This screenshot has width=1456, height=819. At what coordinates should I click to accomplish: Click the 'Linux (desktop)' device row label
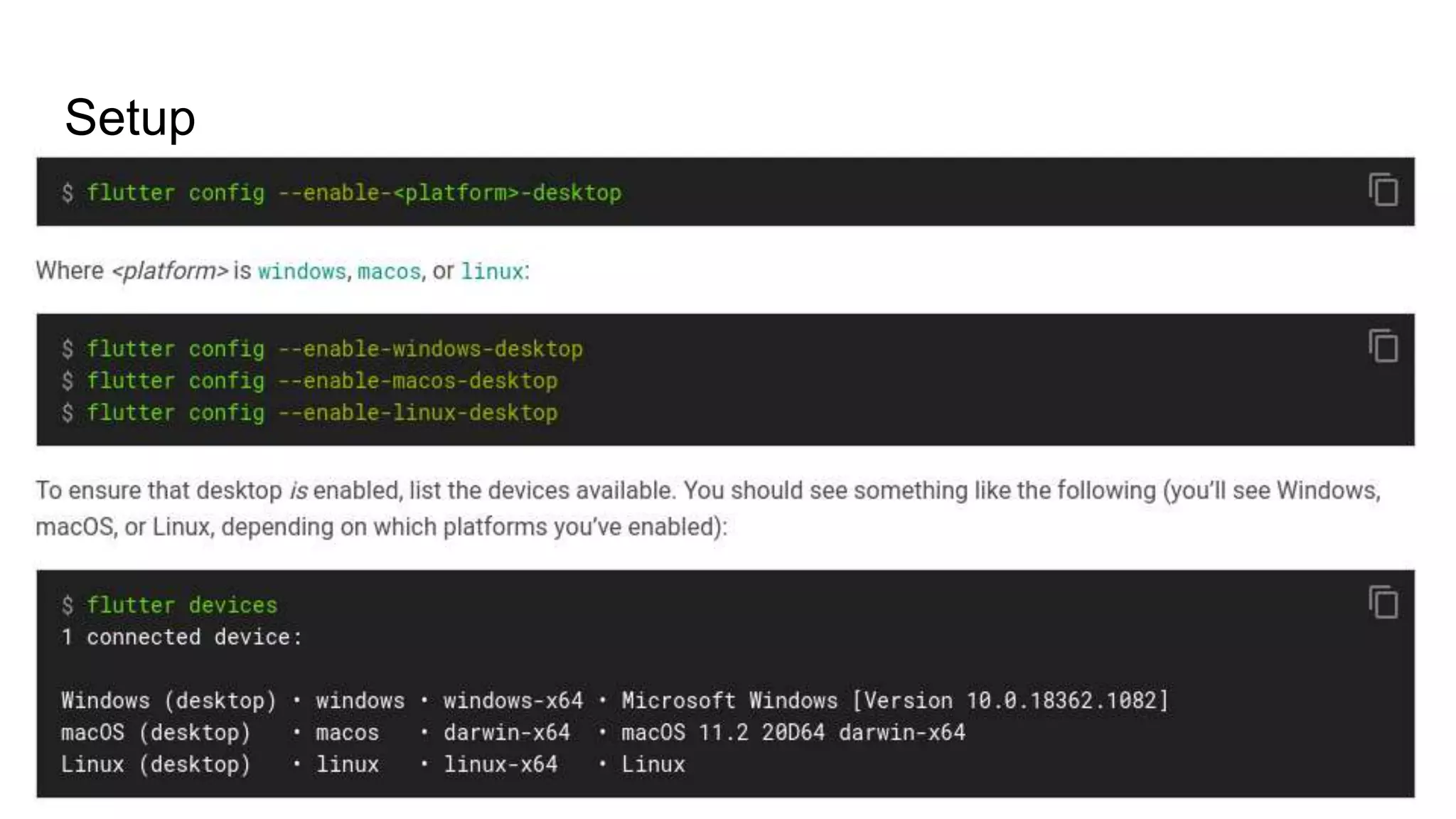156,765
